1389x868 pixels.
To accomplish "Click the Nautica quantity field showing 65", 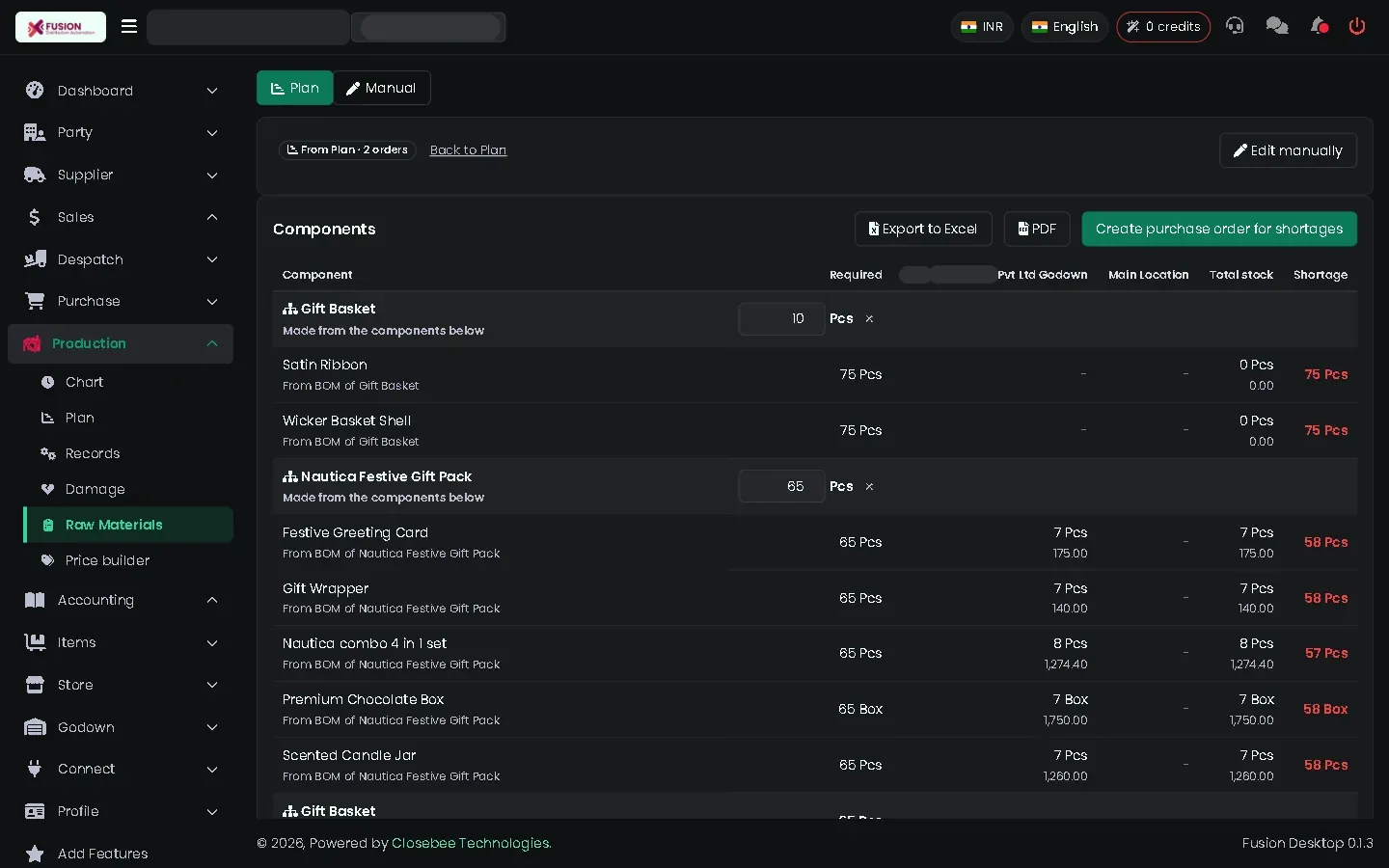I will [781, 486].
